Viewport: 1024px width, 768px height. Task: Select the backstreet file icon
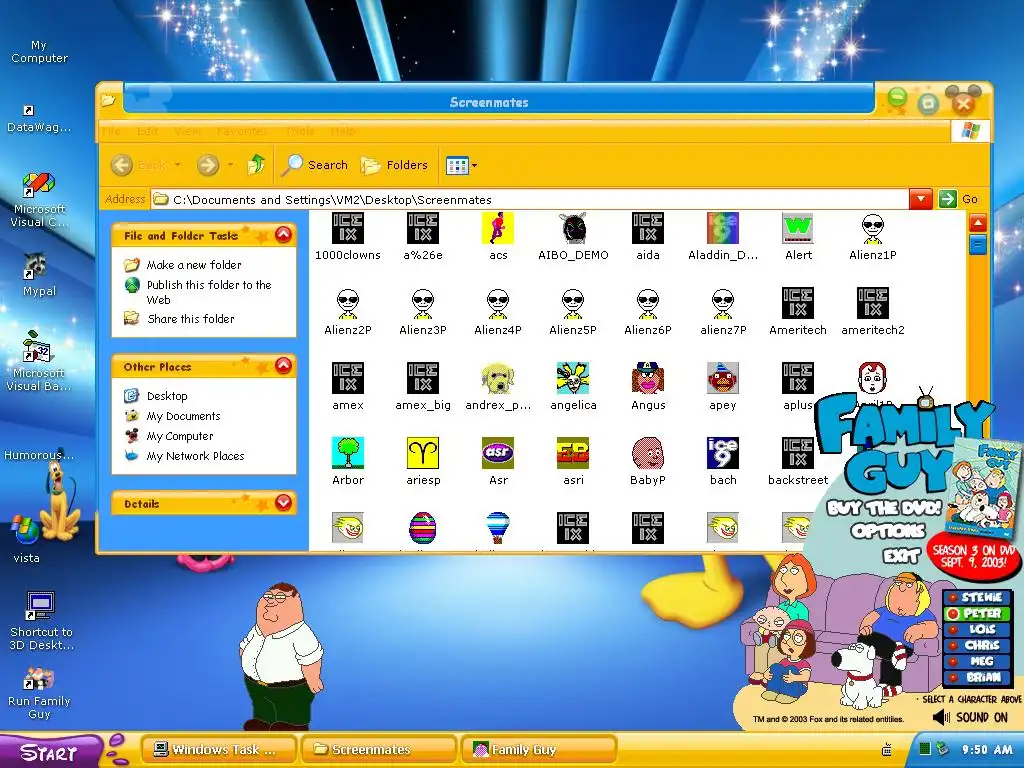[798, 461]
